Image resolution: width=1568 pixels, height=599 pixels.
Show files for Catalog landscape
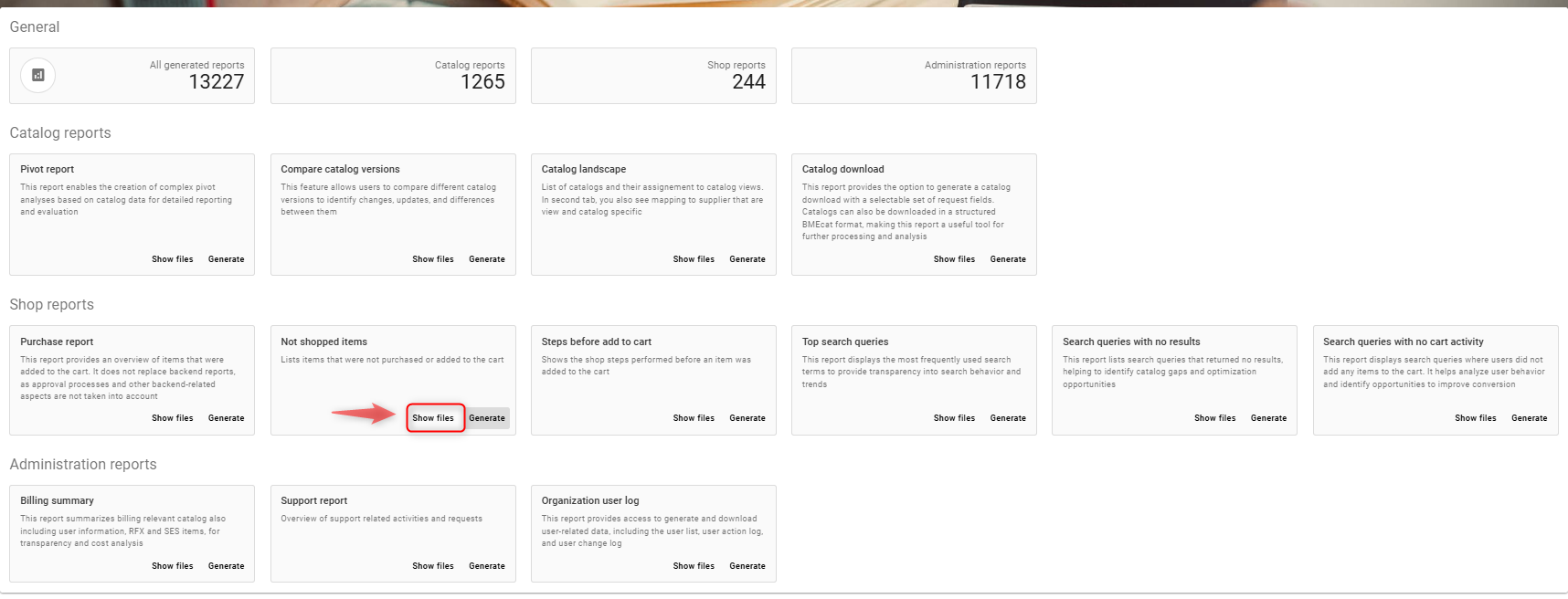point(694,259)
